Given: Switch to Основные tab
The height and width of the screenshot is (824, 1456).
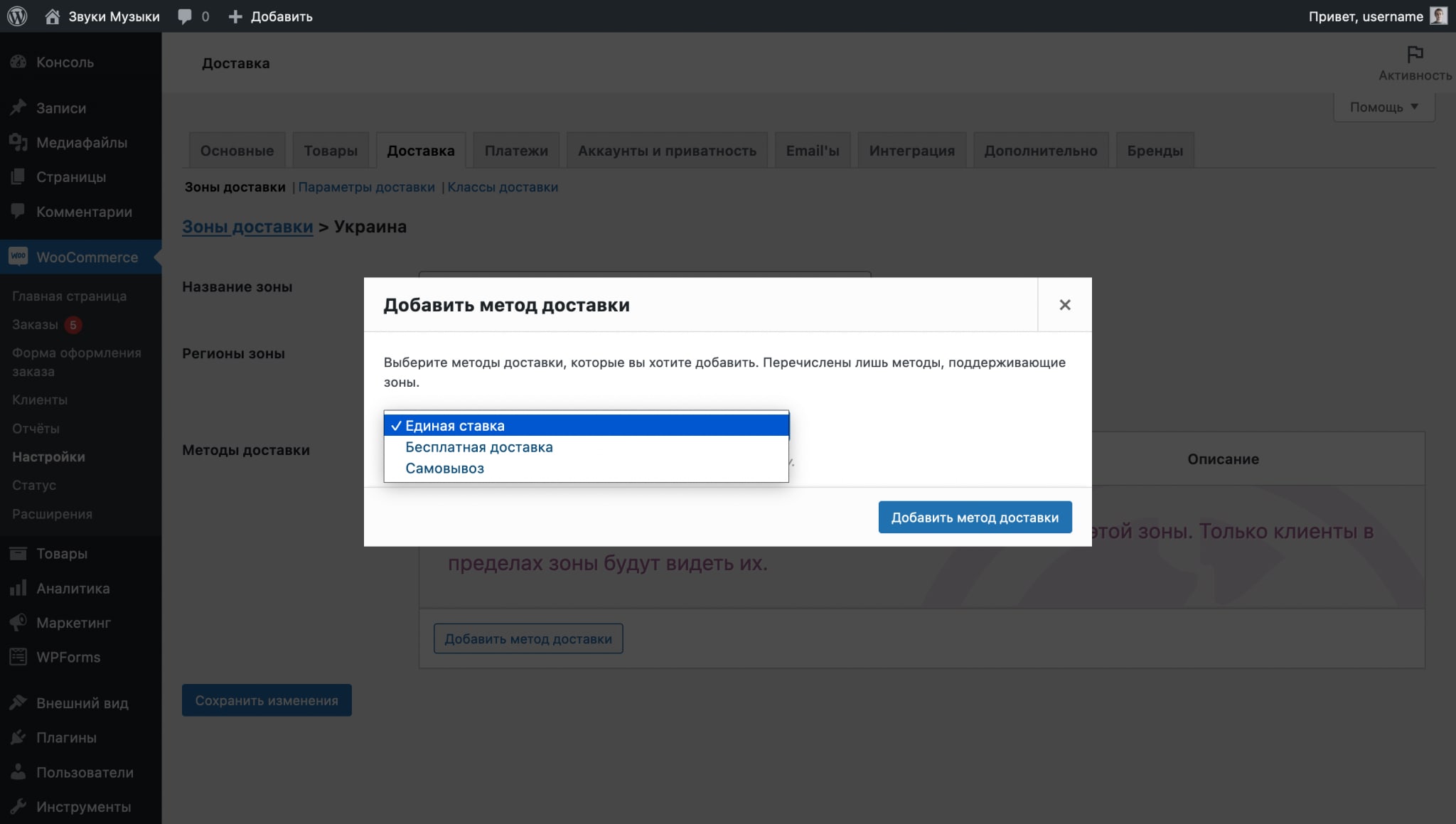Looking at the screenshot, I should [x=237, y=150].
